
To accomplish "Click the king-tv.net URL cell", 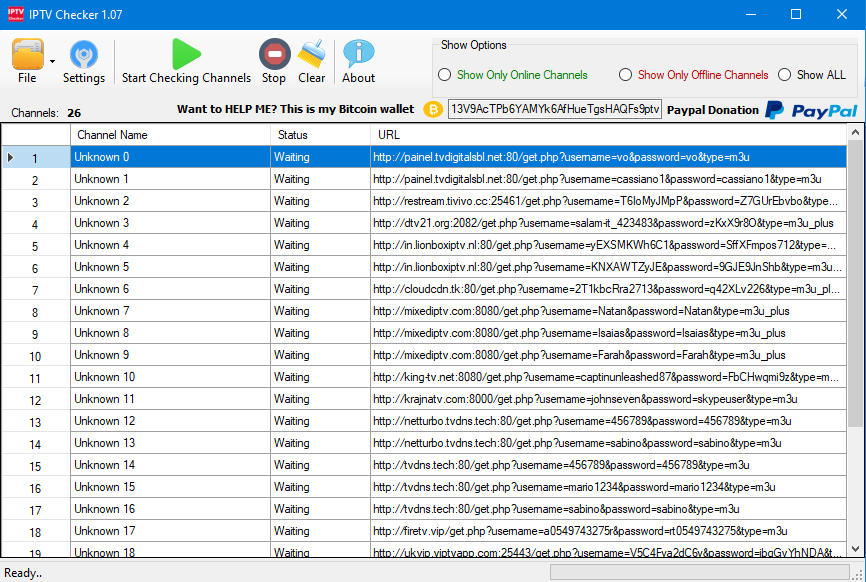I will [608, 377].
